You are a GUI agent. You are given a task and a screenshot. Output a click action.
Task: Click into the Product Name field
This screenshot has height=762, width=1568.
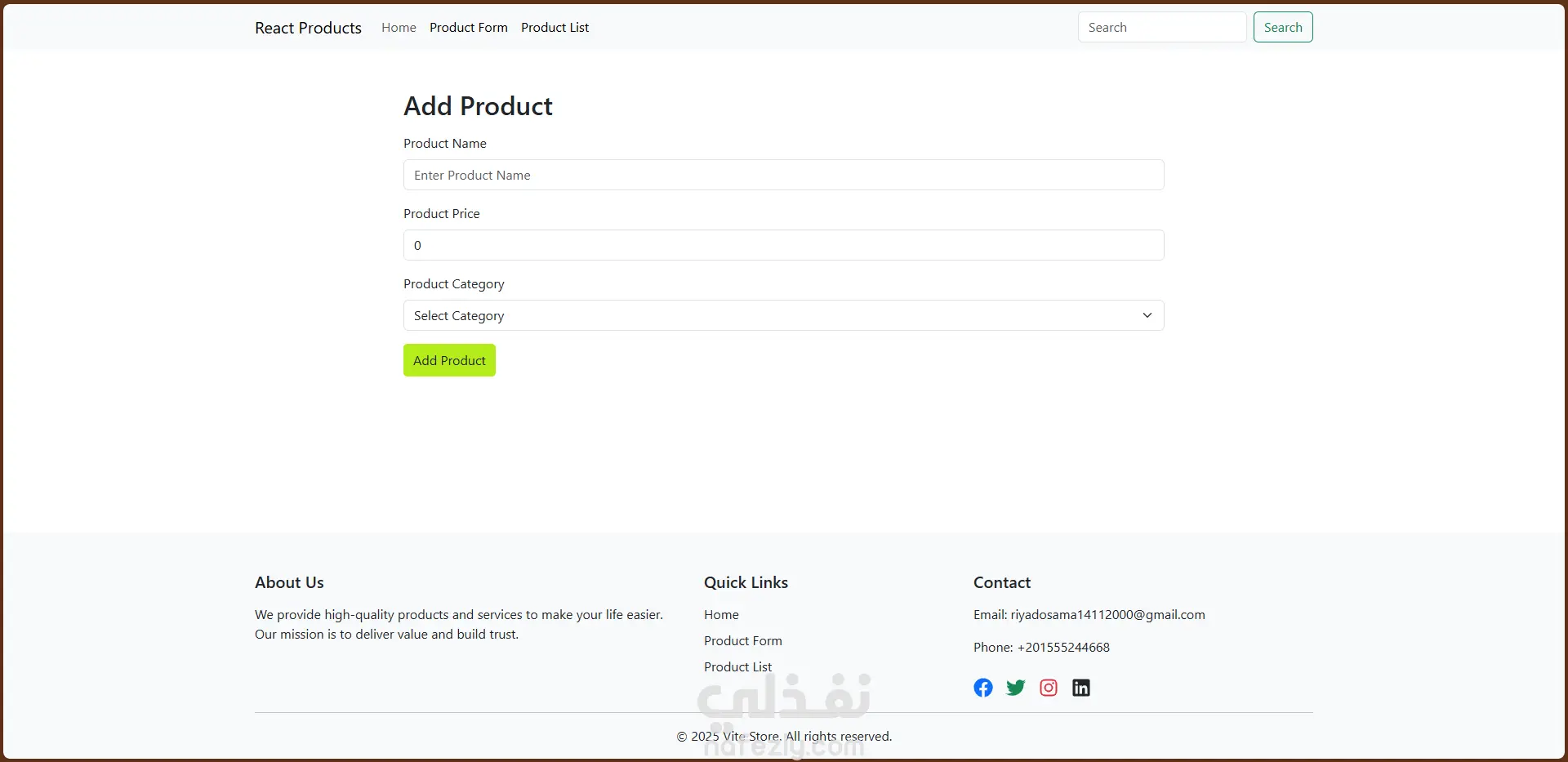click(x=783, y=175)
